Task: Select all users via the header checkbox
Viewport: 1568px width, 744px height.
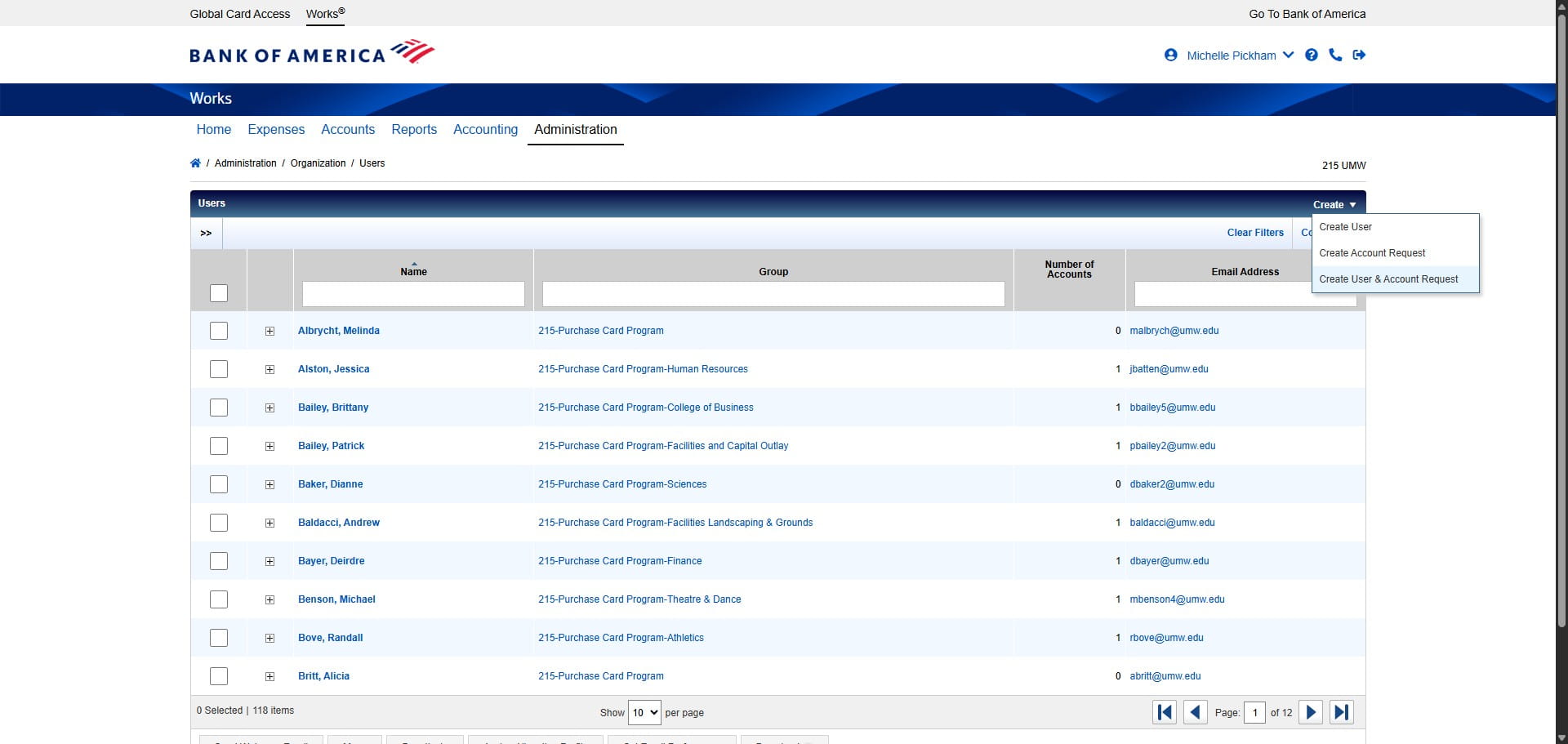Action: pos(218,293)
